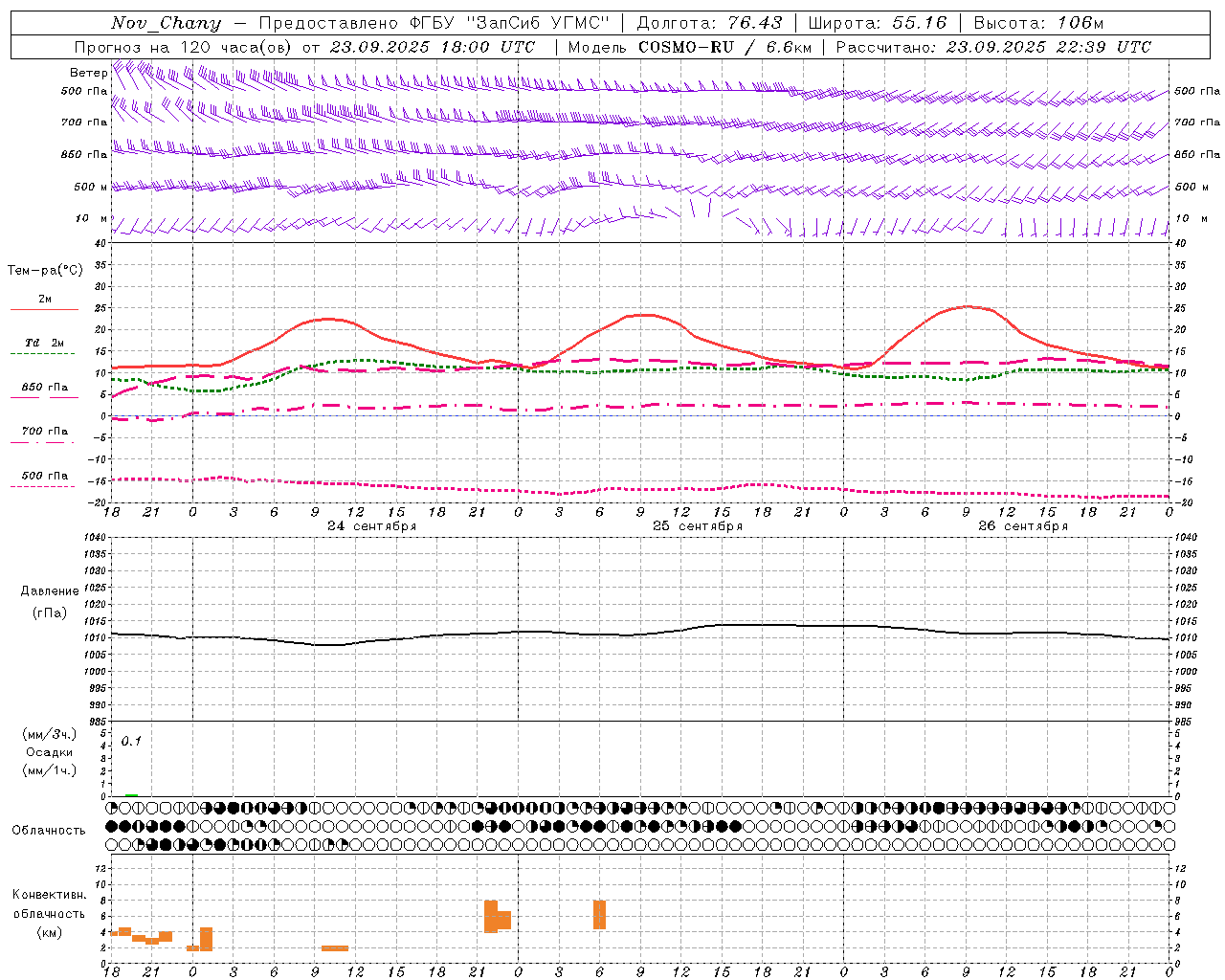Click the Рассчитано: 23.09.2025 22:39 UTC text

pyautogui.click(x=993, y=47)
